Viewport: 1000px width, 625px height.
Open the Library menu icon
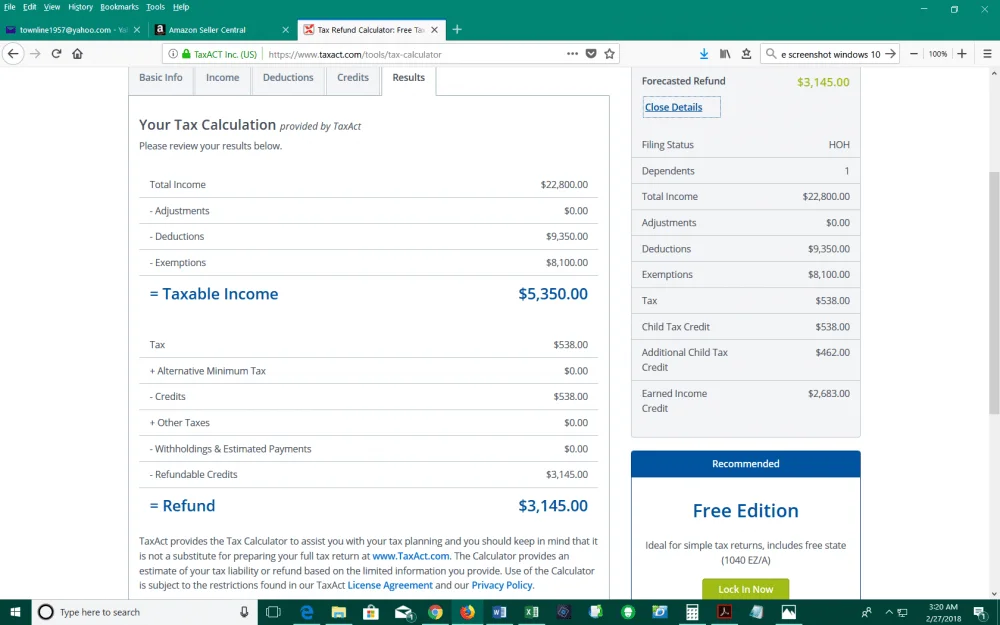click(725, 54)
